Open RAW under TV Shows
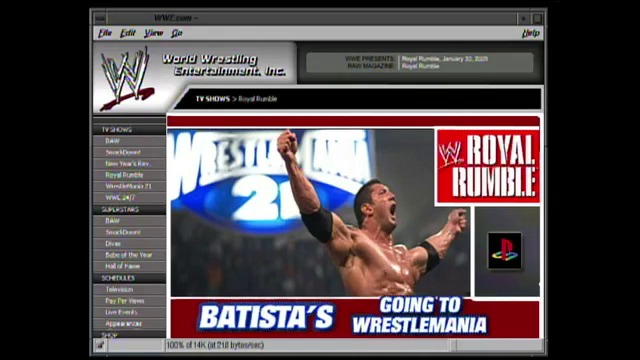 pyautogui.click(x=112, y=141)
